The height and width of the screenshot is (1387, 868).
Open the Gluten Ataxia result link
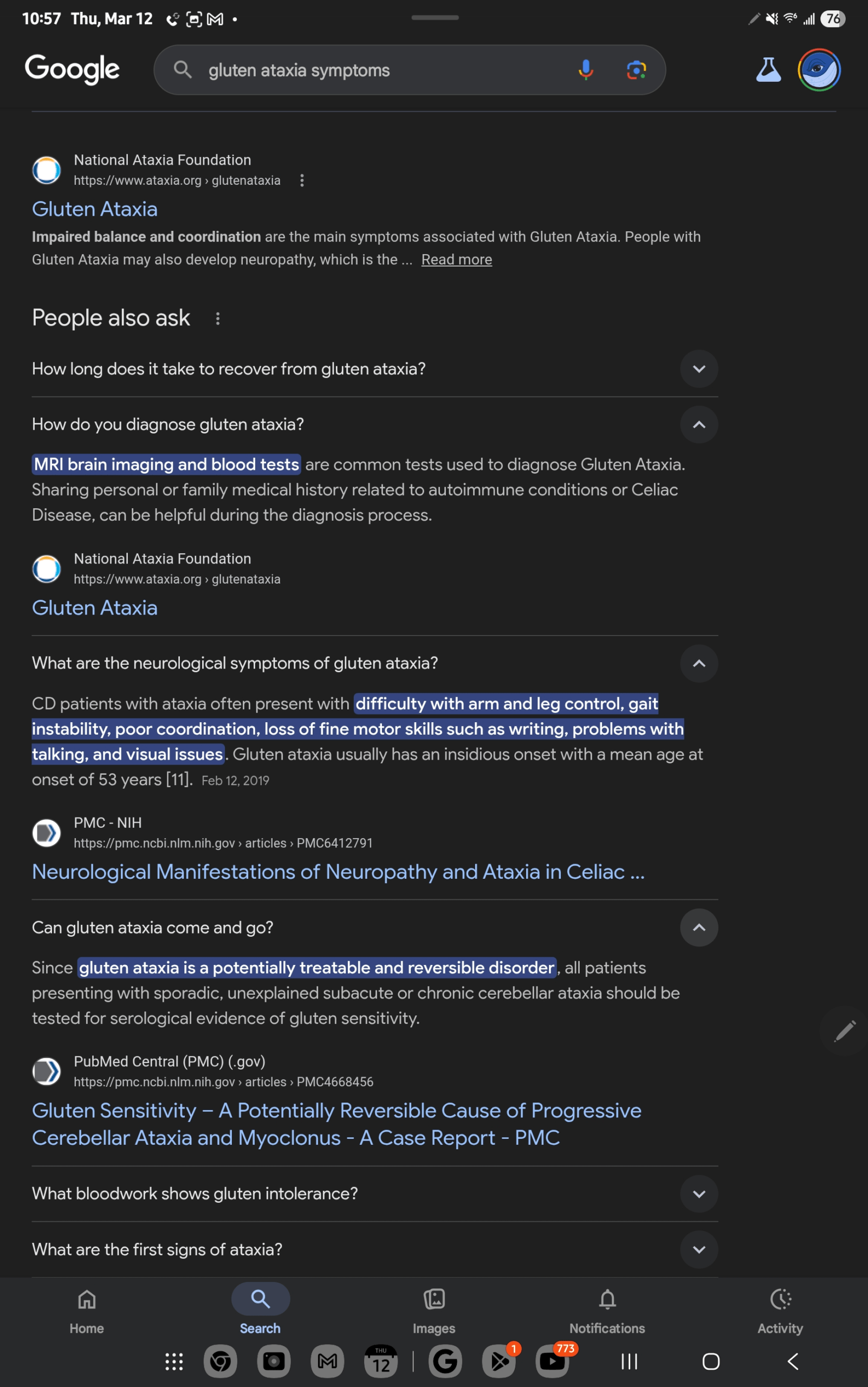click(95, 209)
